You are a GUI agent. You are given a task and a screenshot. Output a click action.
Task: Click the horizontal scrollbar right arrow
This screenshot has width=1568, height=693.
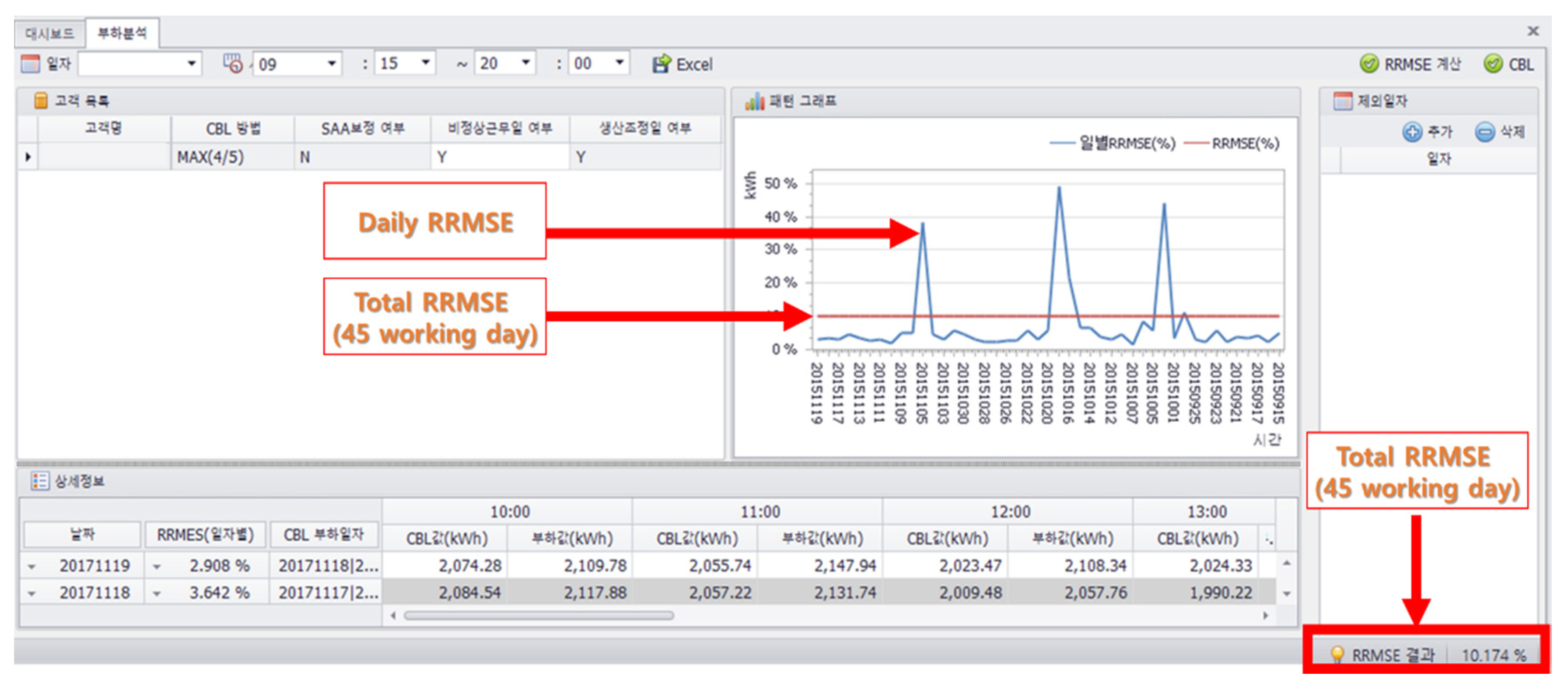tap(1266, 616)
